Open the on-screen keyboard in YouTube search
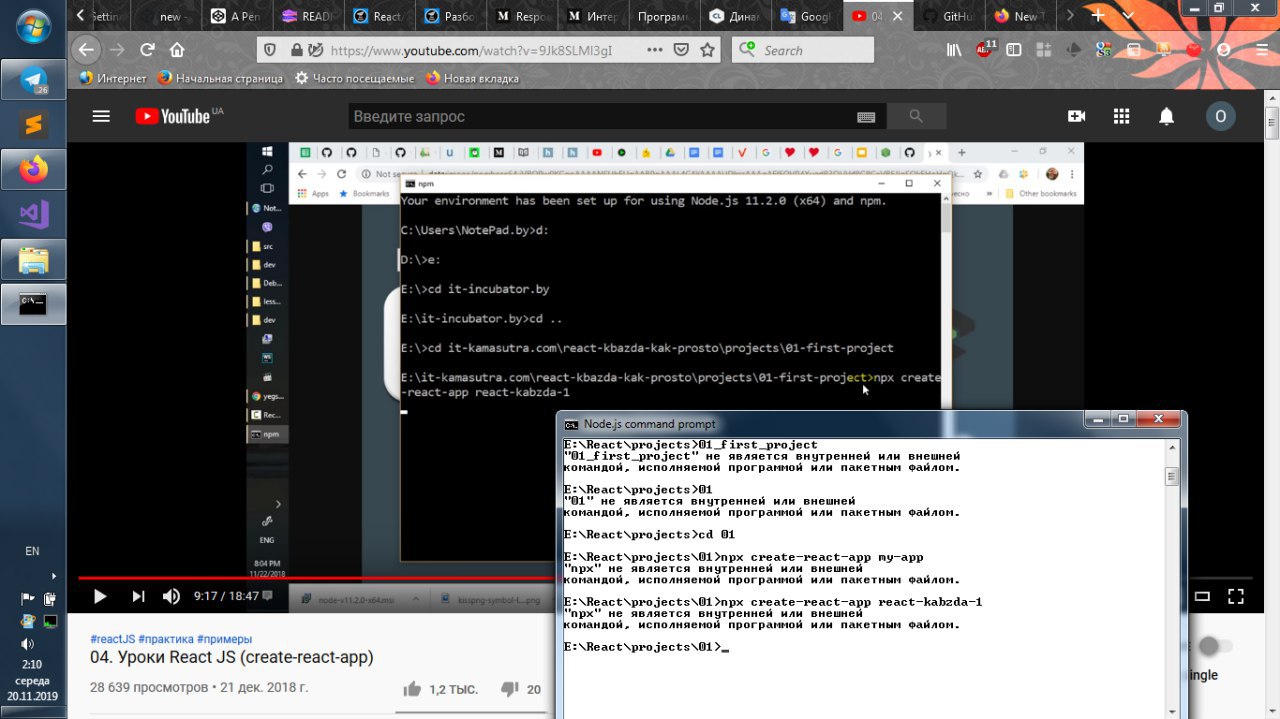The image size is (1280, 719). pyautogui.click(x=867, y=117)
